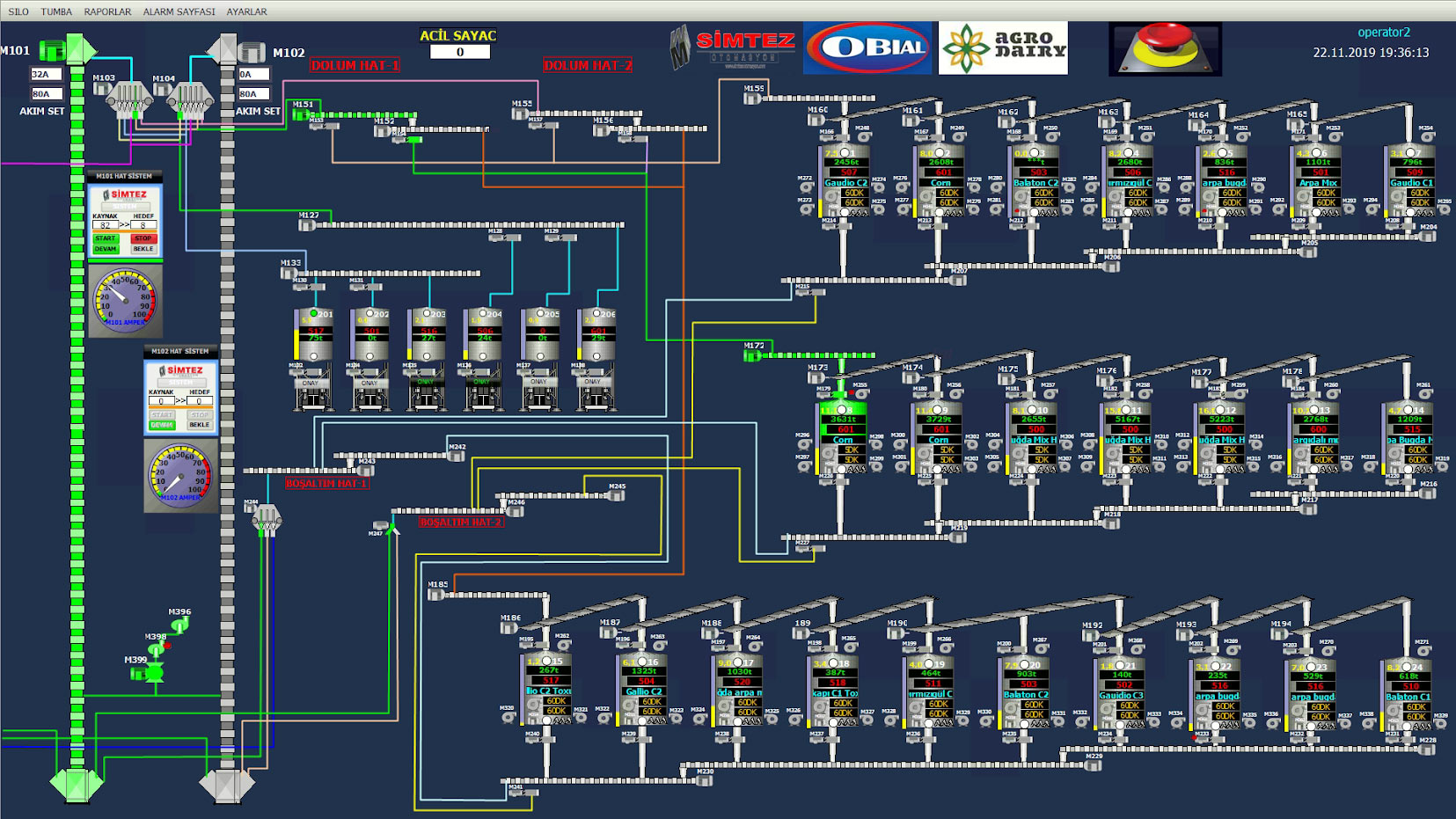Viewport: 1456px width, 819px height.
Task: Click the HEDEF field in M101 panel
Action: pos(143,225)
